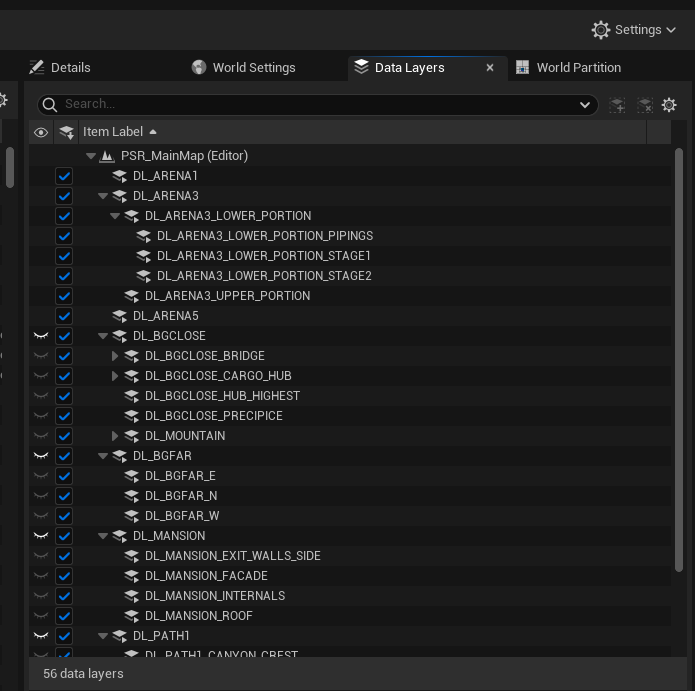Select the DL_BGCLOSE_HUB_HIGHEST row label
Image resolution: width=695 pixels, height=691 pixels.
click(222, 396)
